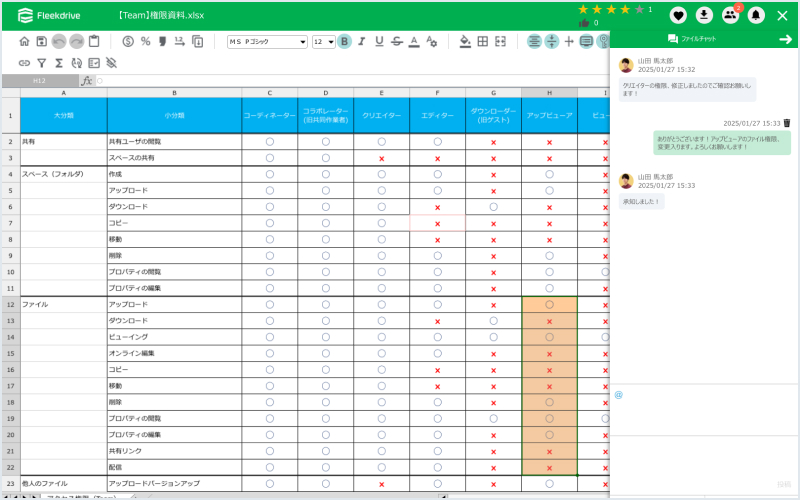Image resolution: width=800 pixels, height=500 pixels.
Task: Merge the selected cells
Action: tap(501, 42)
